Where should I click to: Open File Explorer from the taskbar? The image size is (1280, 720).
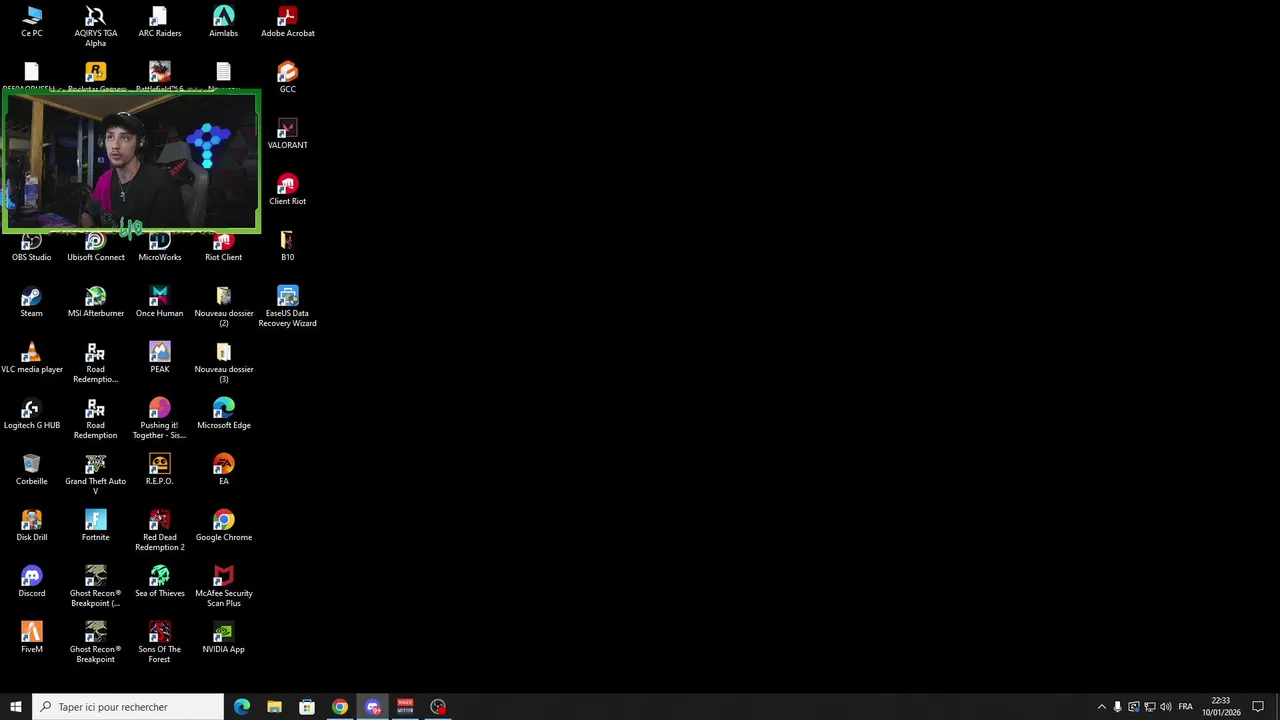274,707
